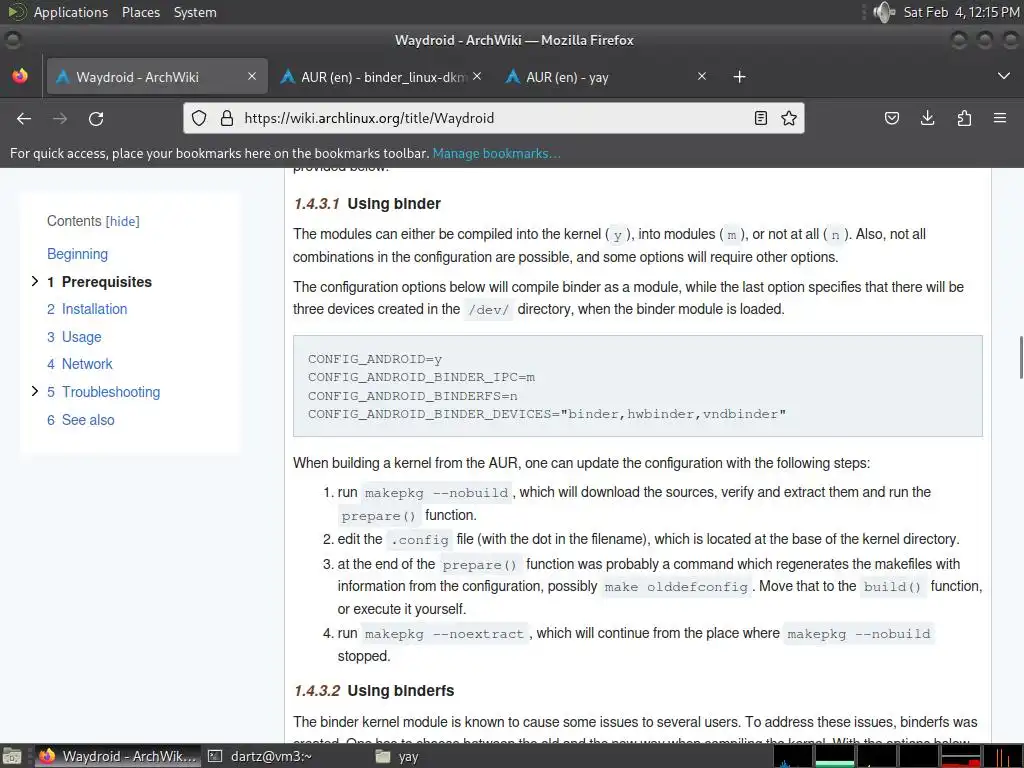Image resolution: width=1024 pixels, height=768 pixels.
Task: Click the CONFIG_ANDROID=y code line
Action: click(x=375, y=359)
